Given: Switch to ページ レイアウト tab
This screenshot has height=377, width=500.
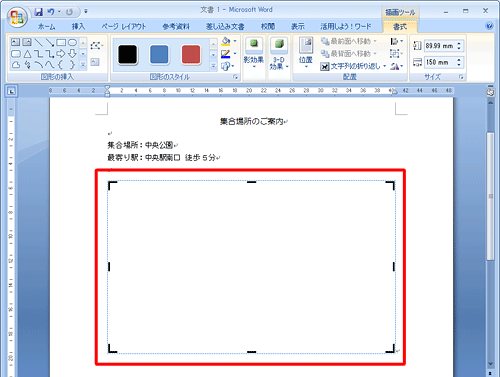Looking at the screenshot, I should [x=124, y=27].
